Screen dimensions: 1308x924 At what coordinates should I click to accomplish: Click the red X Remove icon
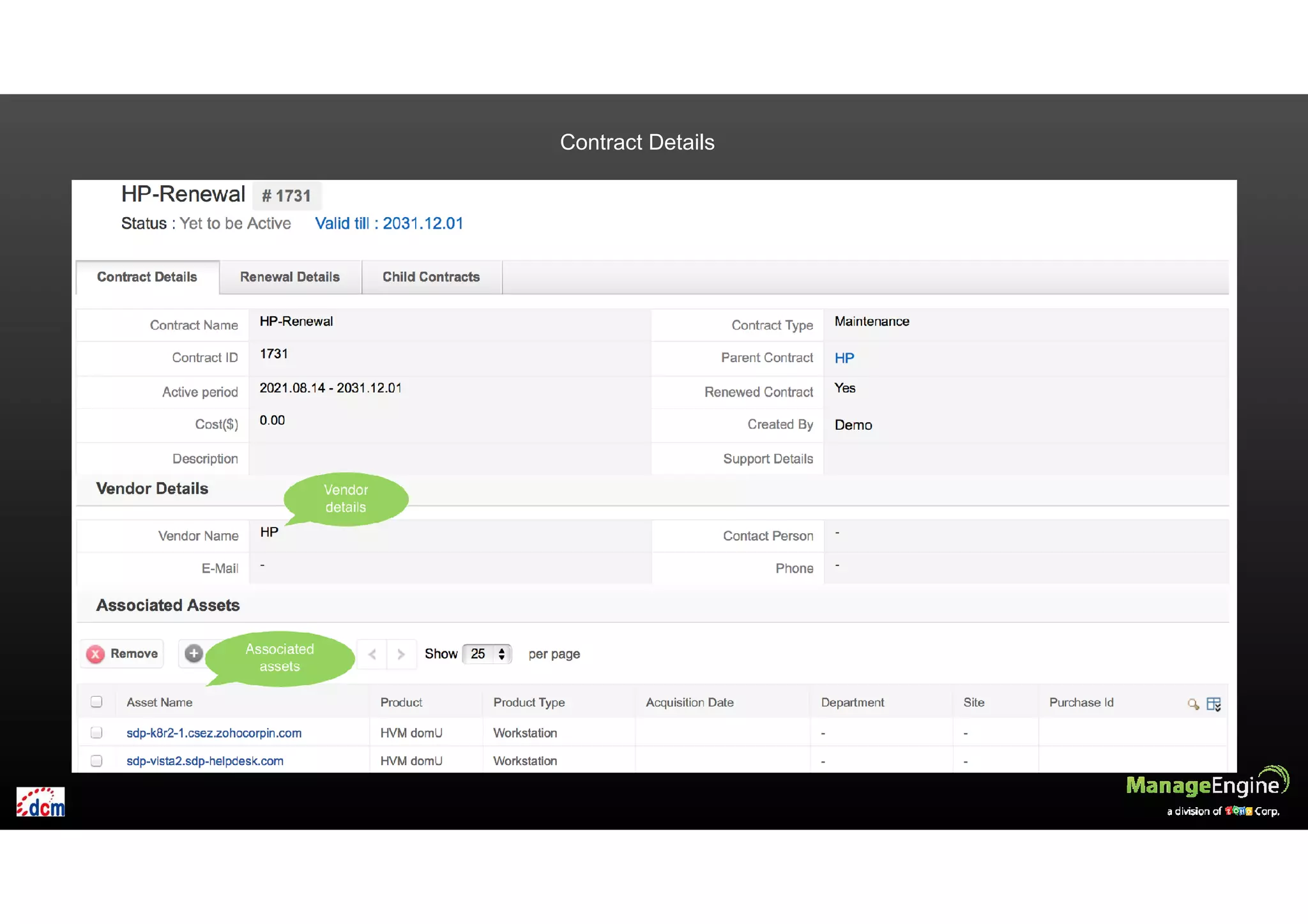click(96, 654)
